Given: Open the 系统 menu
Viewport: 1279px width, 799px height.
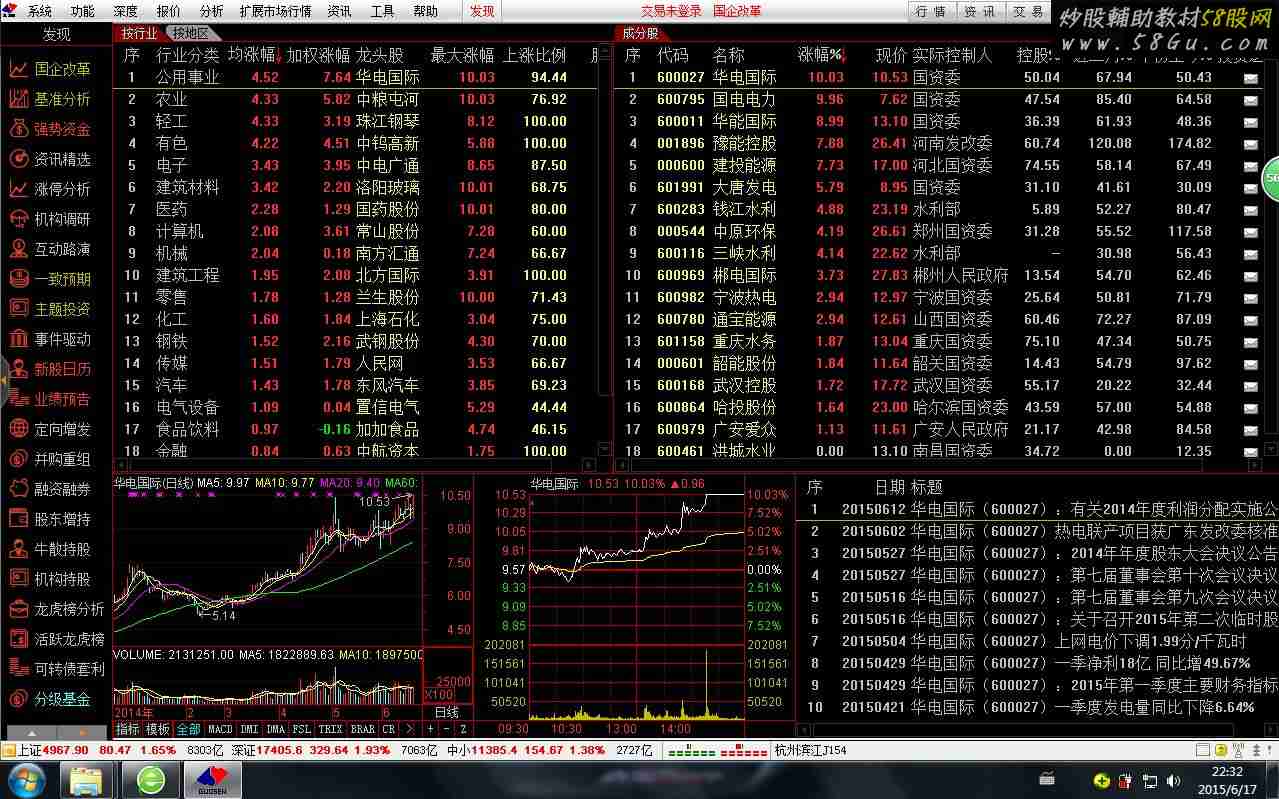Looking at the screenshot, I should pos(40,11).
